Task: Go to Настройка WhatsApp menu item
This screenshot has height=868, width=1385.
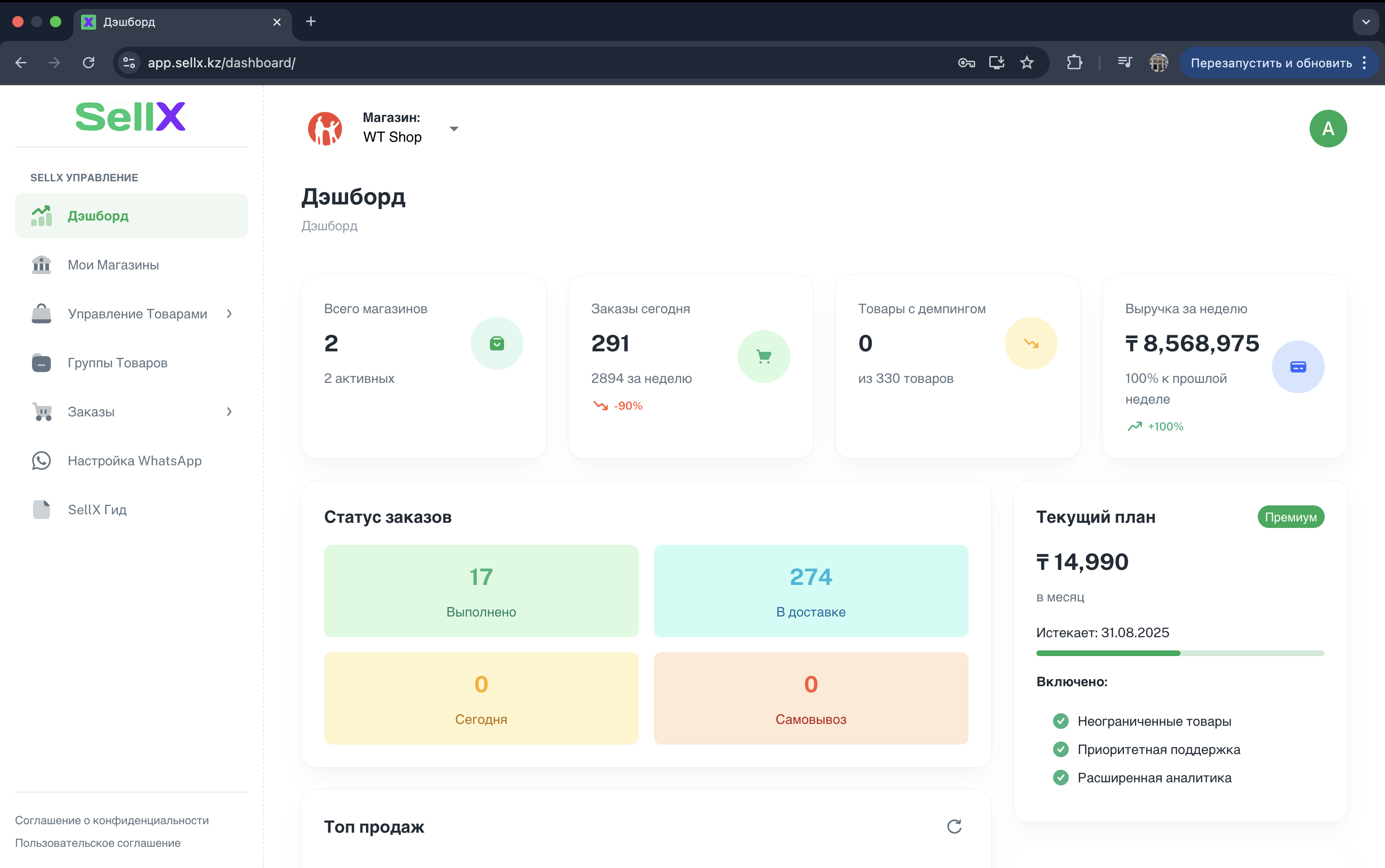Action: pyautogui.click(x=134, y=461)
